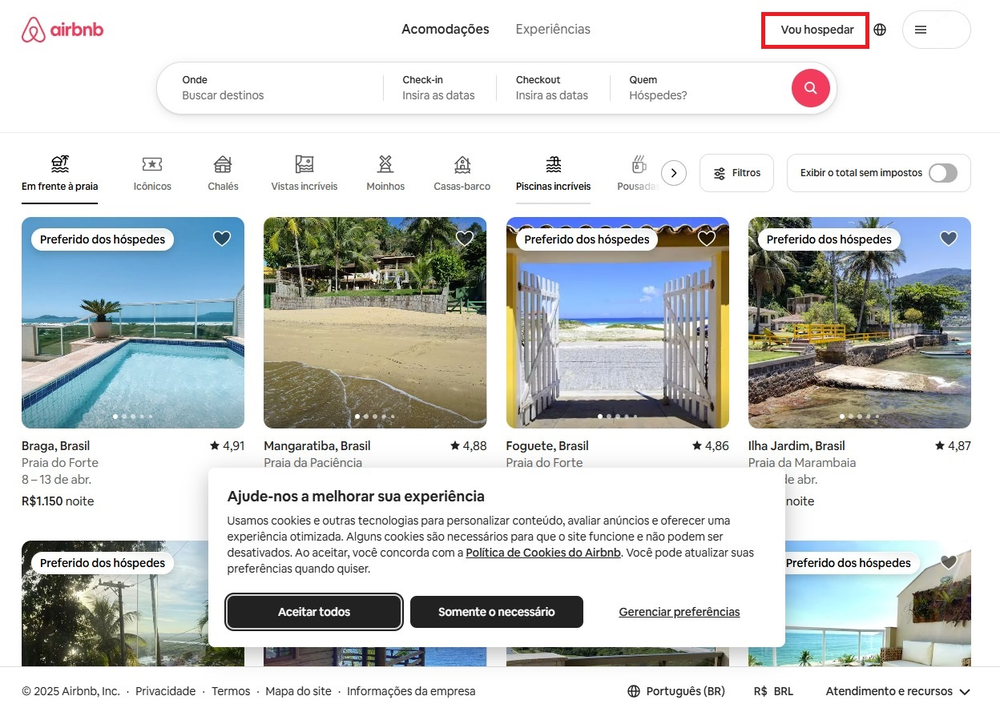Click the 4,88 star rating
The height and width of the screenshot is (712, 1000).
click(x=468, y=446)
